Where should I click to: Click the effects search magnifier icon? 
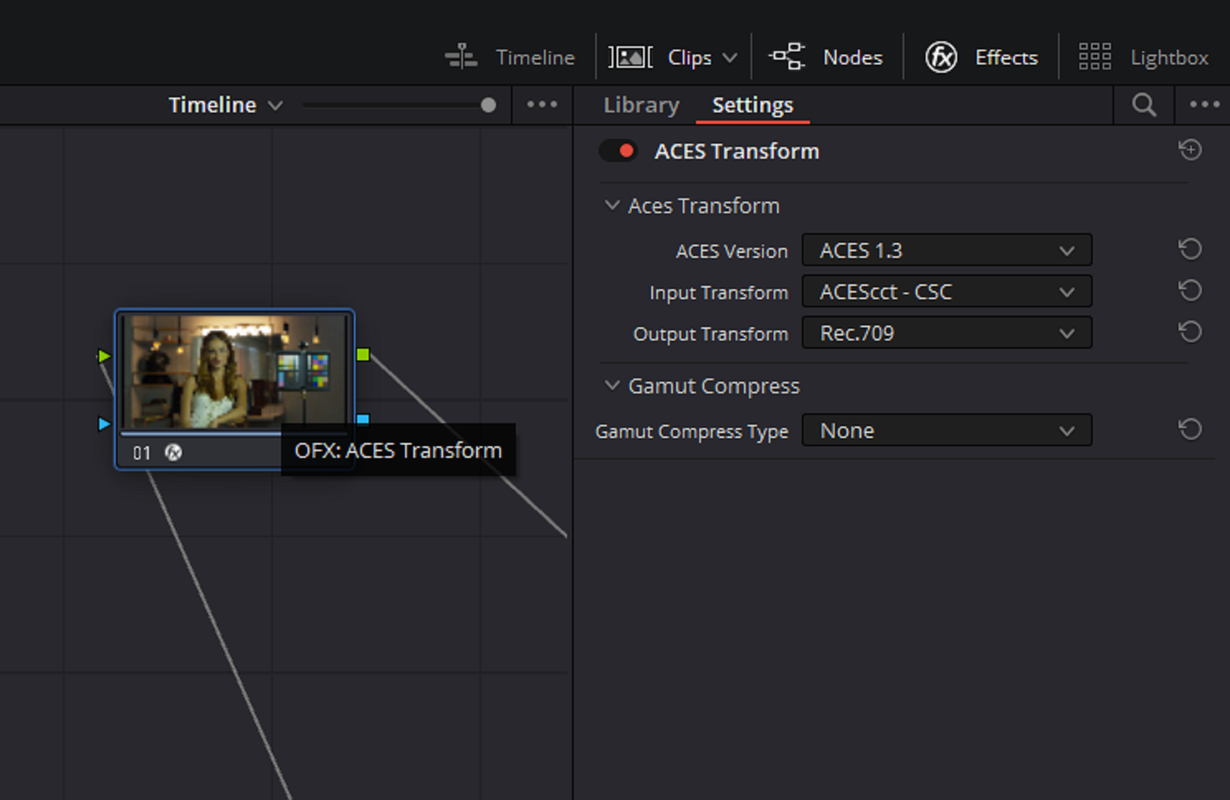click(x=1144, y=105)
